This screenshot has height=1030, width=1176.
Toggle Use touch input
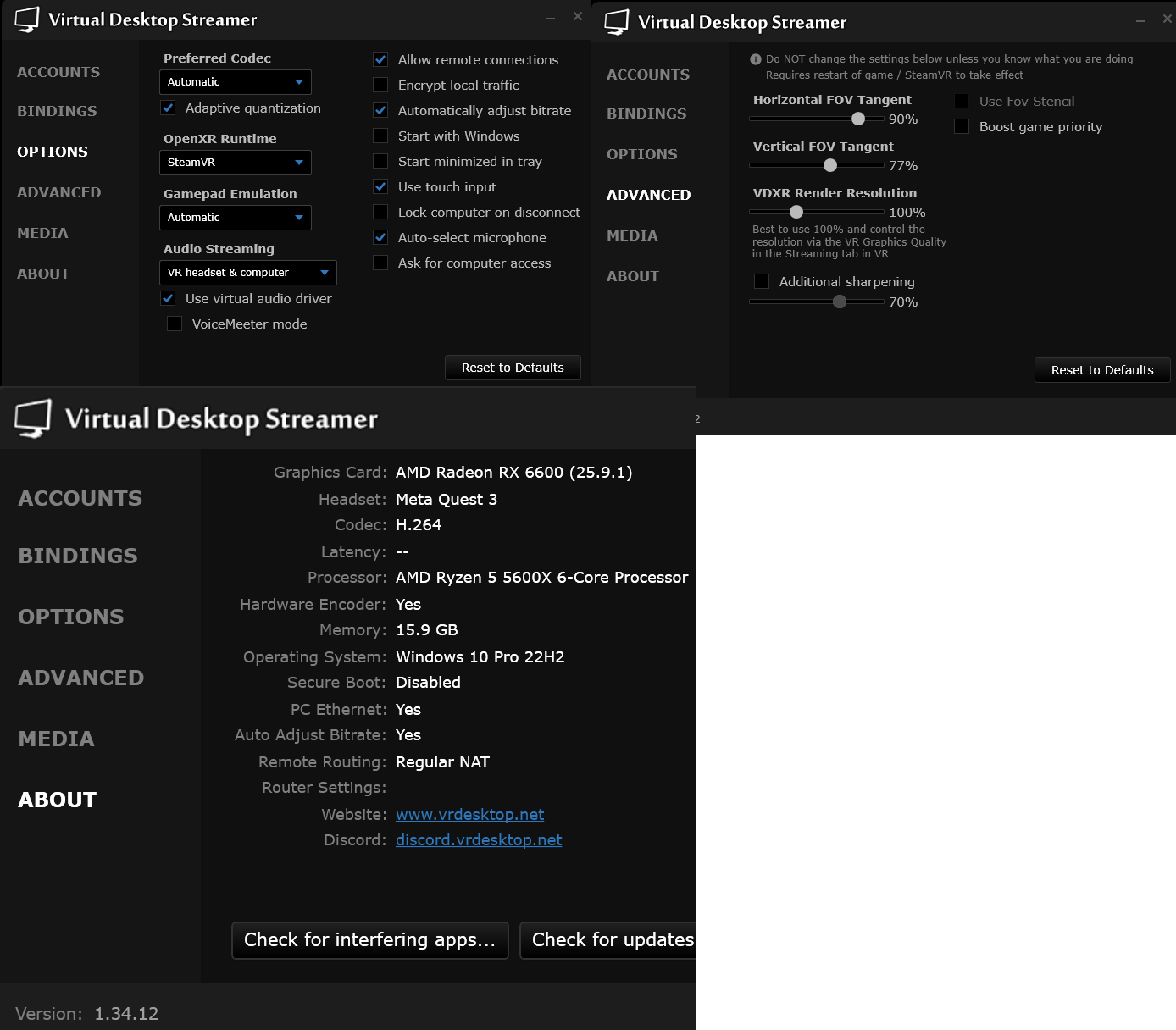pos(380,187)
